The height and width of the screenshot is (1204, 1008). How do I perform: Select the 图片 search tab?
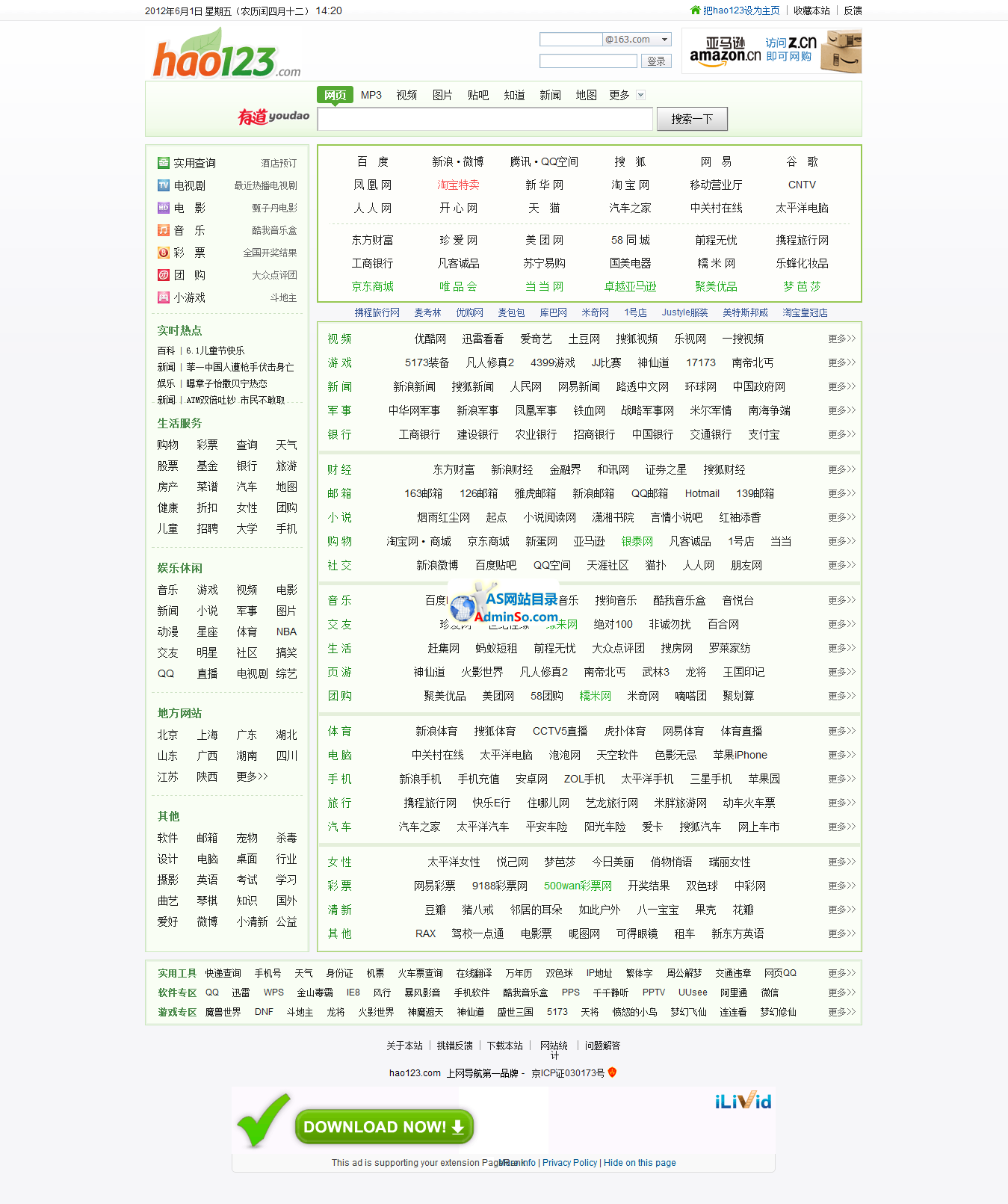442,95
